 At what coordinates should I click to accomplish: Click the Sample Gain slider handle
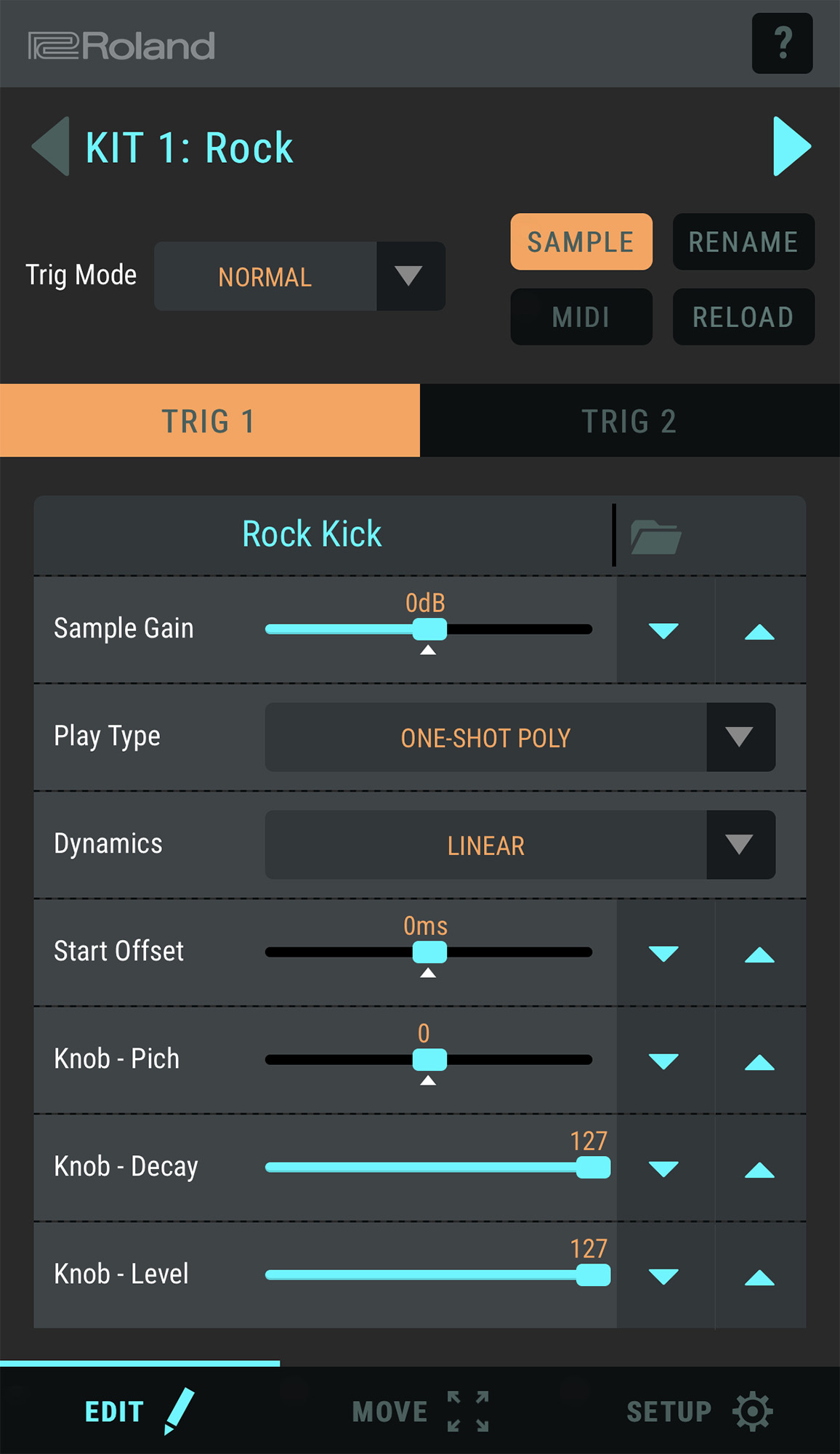coord(429,629)
